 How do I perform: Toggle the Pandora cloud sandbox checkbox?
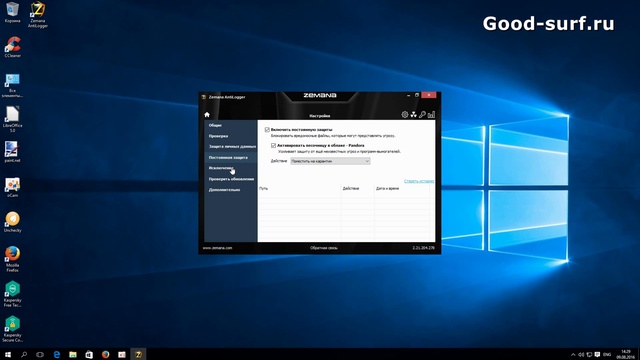(273, 145)
